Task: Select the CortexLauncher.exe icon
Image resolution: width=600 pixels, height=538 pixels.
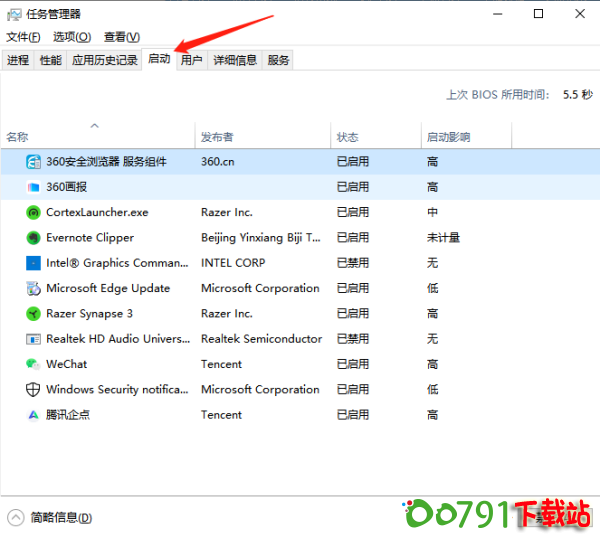Action: tap(33, 213)
